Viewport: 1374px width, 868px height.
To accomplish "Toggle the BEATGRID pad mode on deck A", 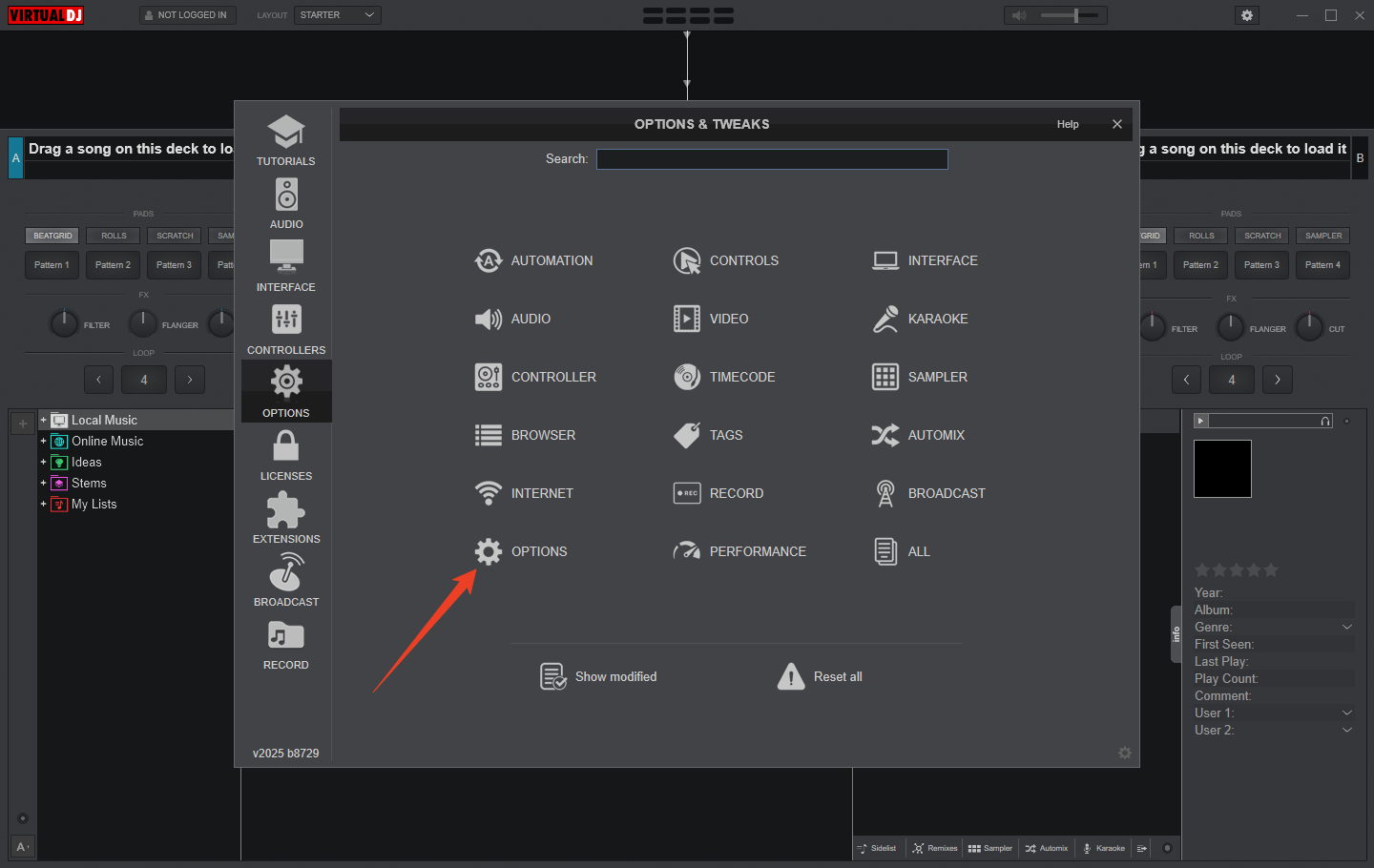I will pyautogui.click(x=52, y=236).
